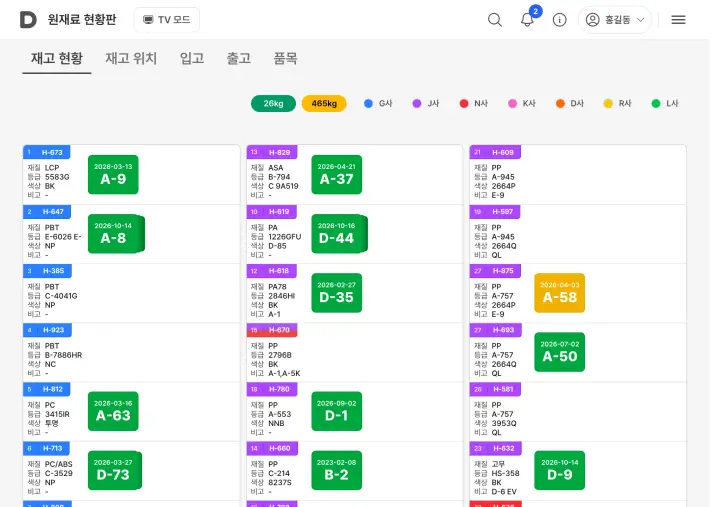The height and width of the screenshot is (507, 720).
Task: Click the H-875 item header
Action: pyautogui.click(x=495, y=271)
